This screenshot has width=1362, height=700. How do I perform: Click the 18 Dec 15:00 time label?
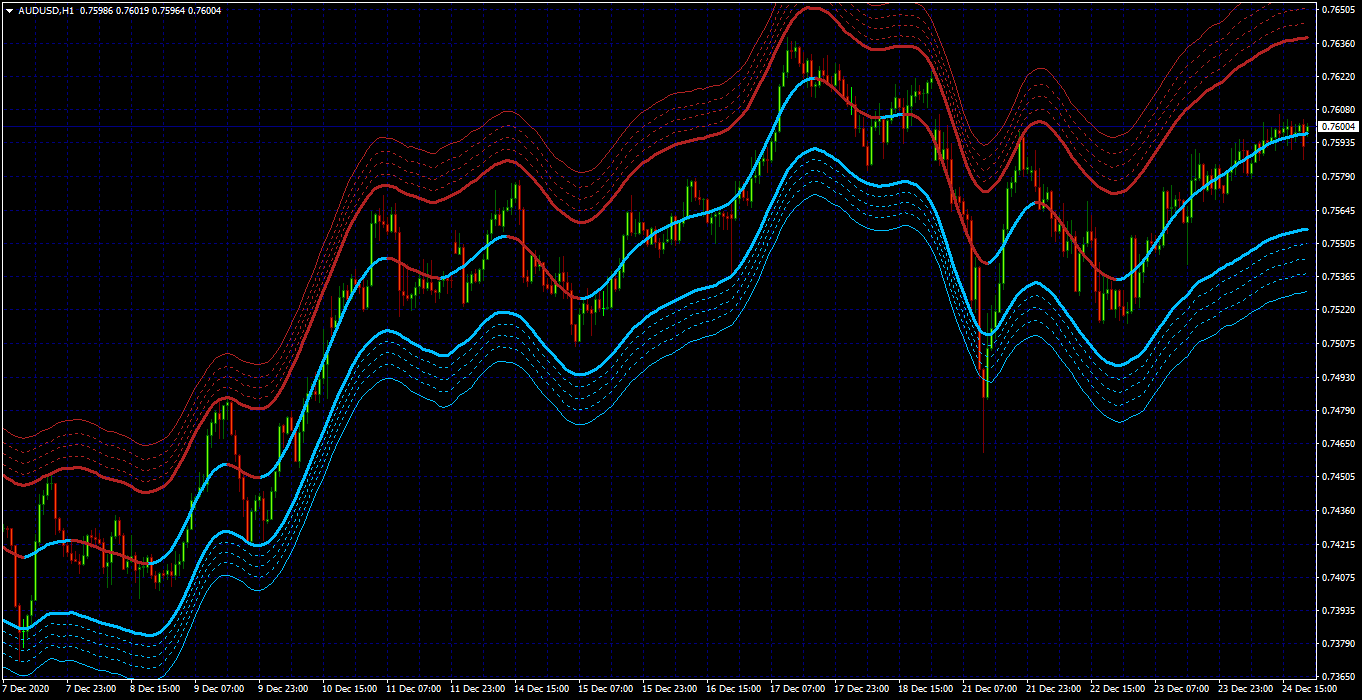926,689
